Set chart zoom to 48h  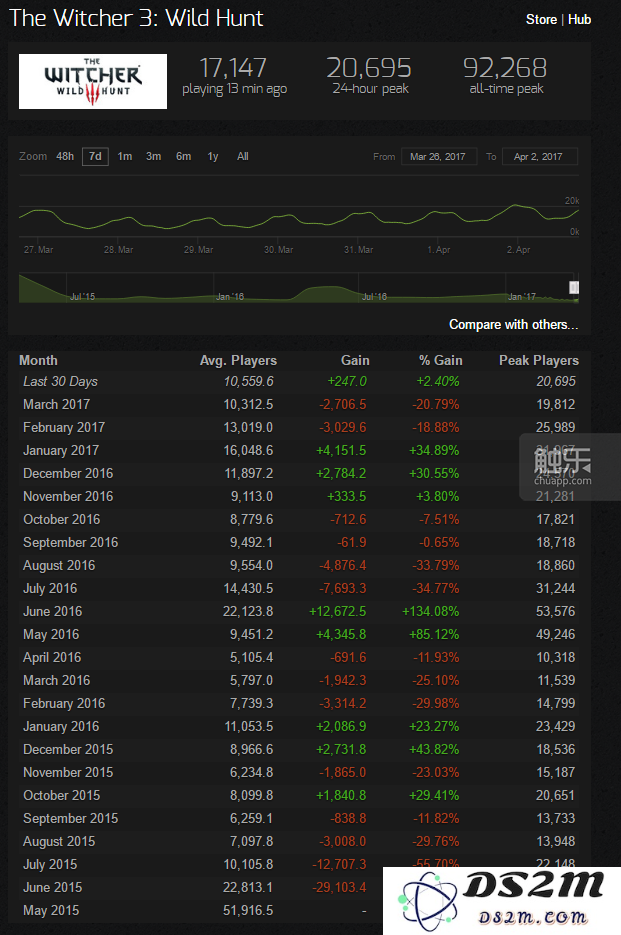point(65,156)
